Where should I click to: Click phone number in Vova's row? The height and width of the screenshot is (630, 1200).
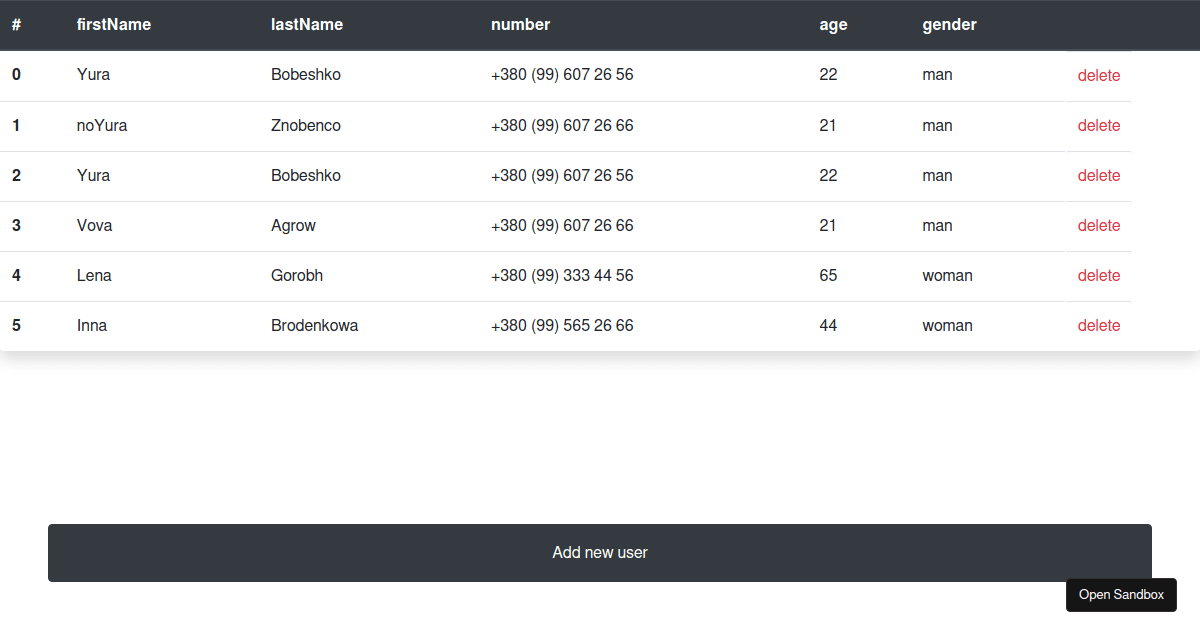pyautogui.click(x=562, y=226)
